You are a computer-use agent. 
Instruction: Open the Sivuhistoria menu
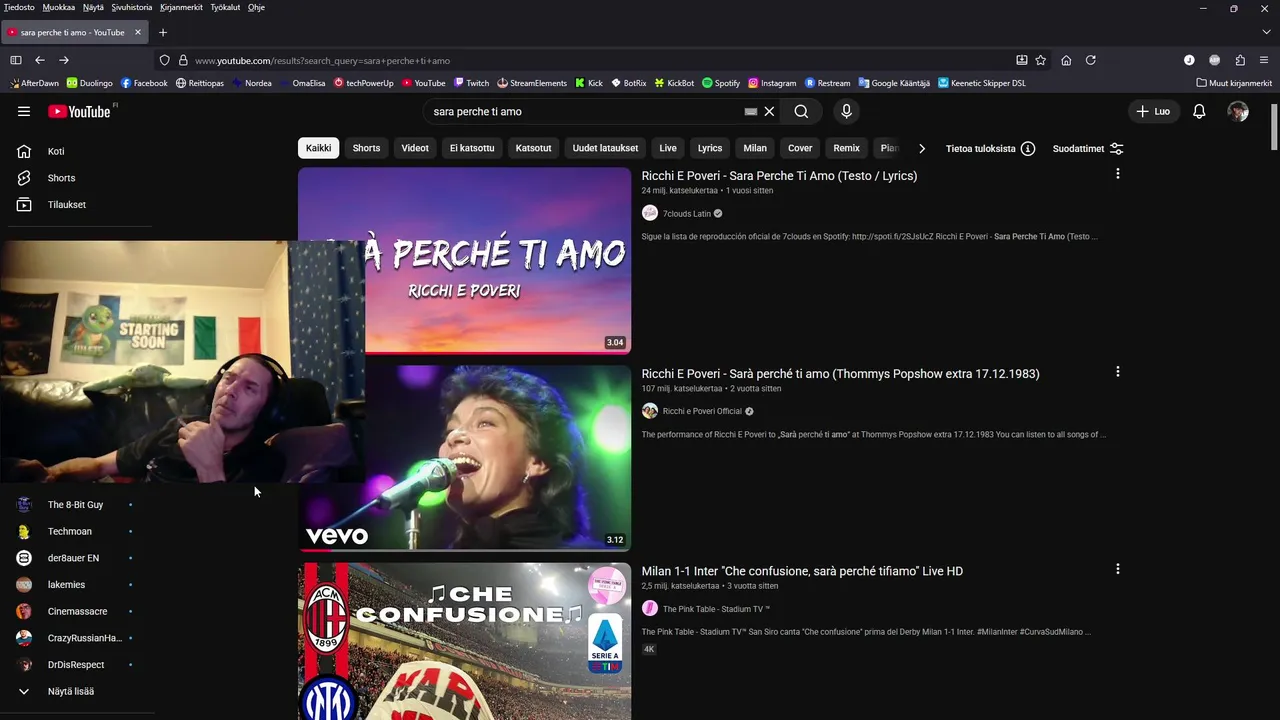pos(132,7)
